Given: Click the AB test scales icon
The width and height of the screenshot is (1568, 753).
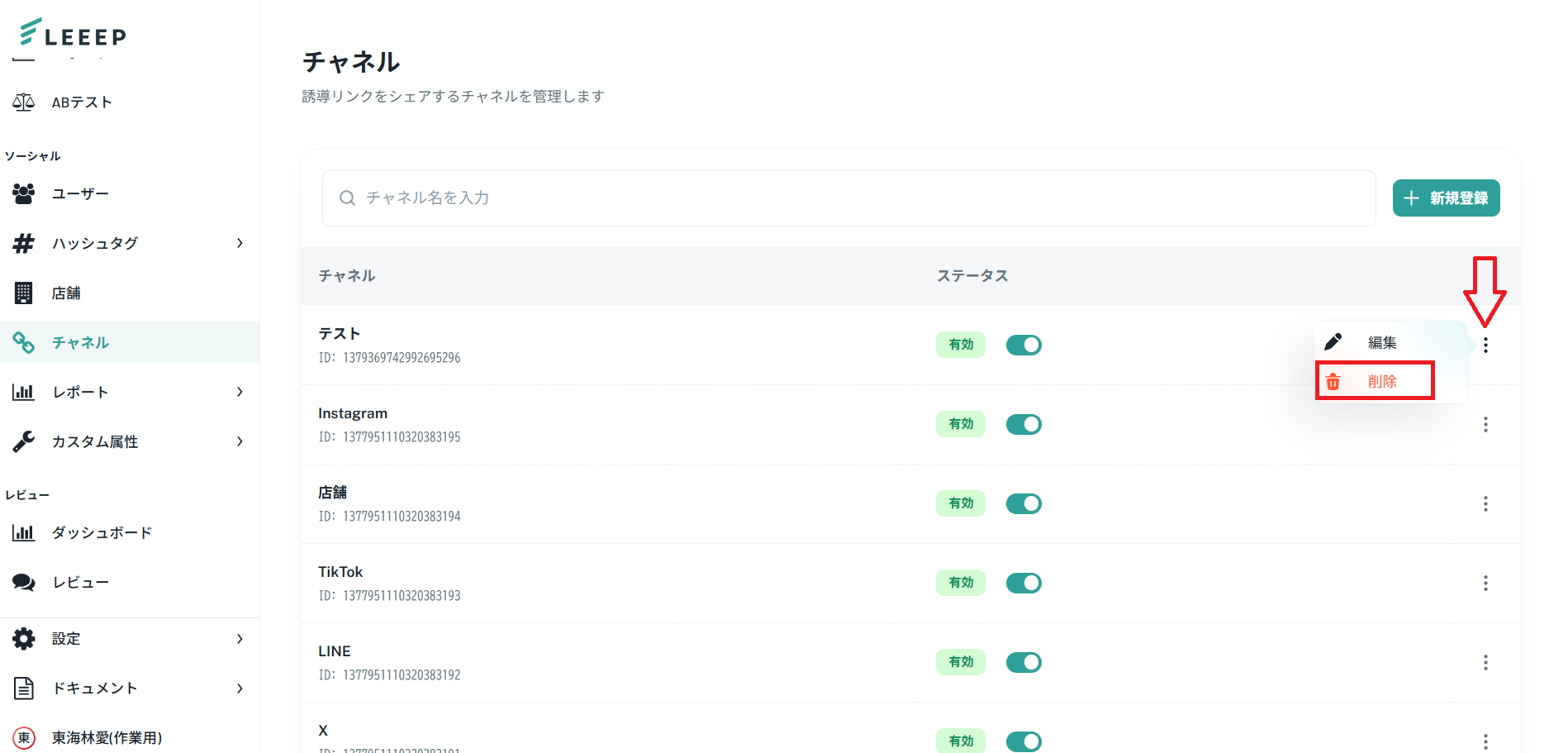Looking at the screenshot, I should (24, 102).
